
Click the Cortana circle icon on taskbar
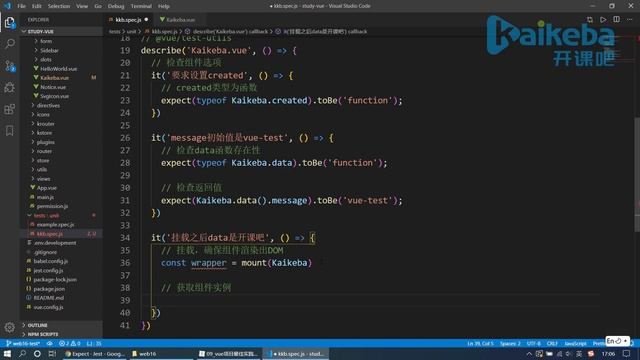click(37, 354)
